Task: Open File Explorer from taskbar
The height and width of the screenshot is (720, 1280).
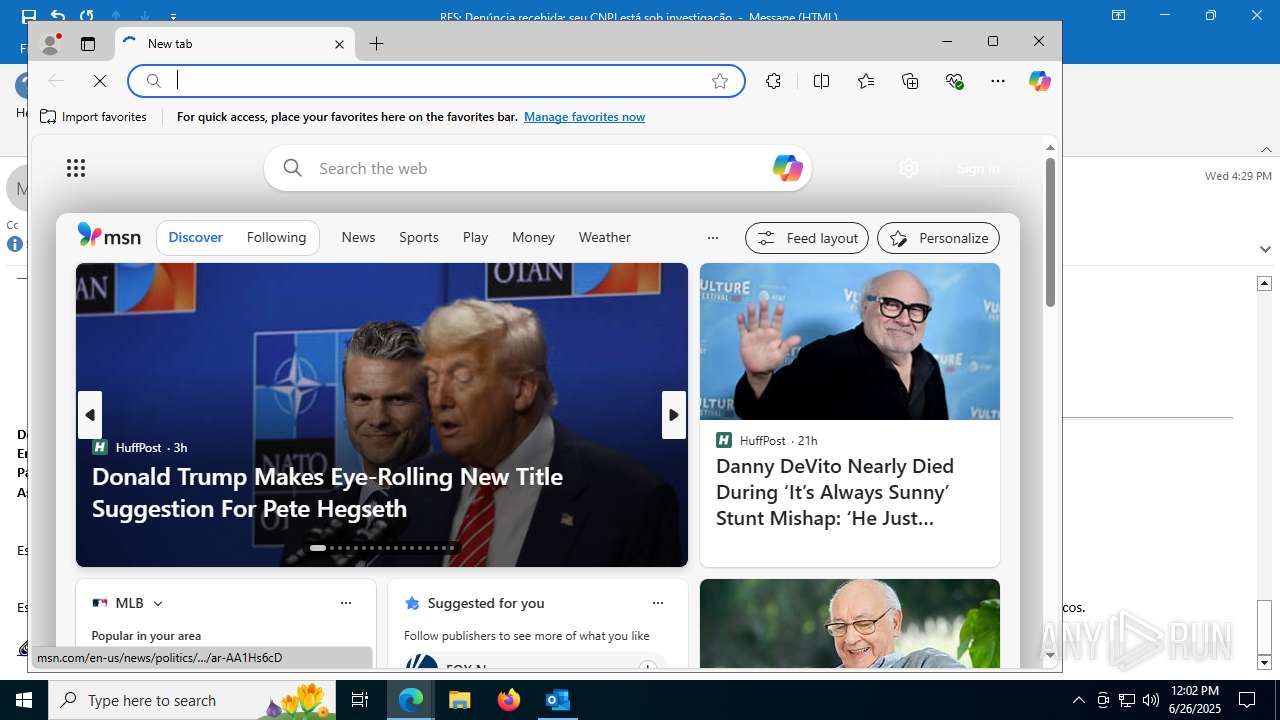Action: tap(459, 700)
